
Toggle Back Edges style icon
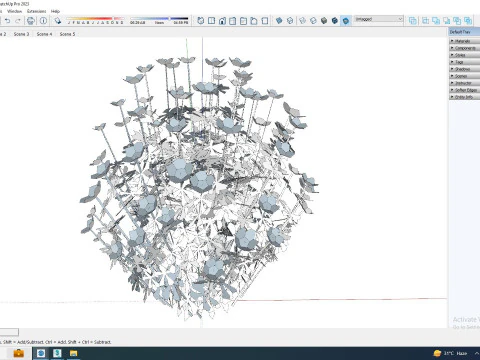pyautogui.click(x=290, y=21)
